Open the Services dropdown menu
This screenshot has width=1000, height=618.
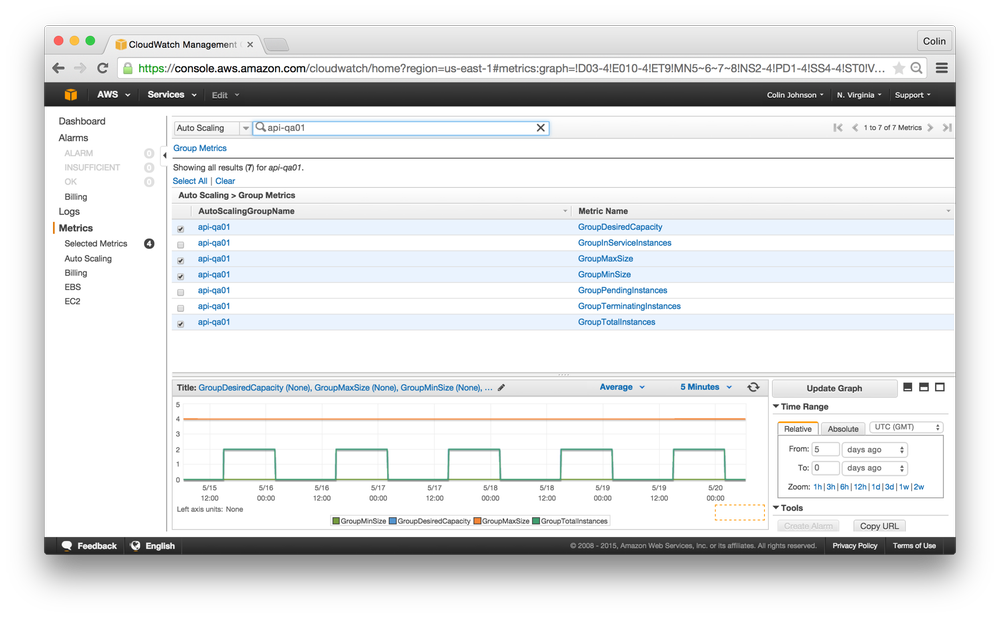coord(172,94)
